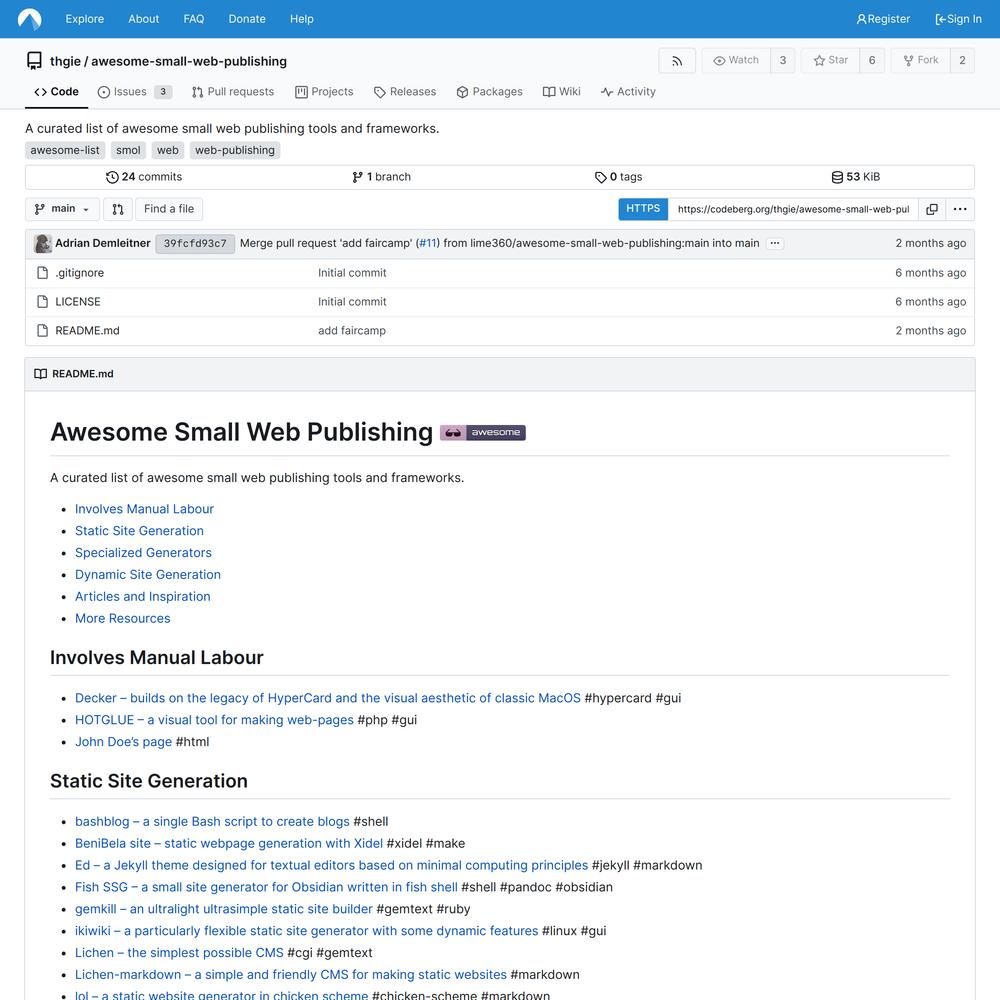Image resolution: width=1000 pixels, height=1000 pixels.
Task: Open the HOTGLUE visual tool link
Action: click(x=214, y=720)
